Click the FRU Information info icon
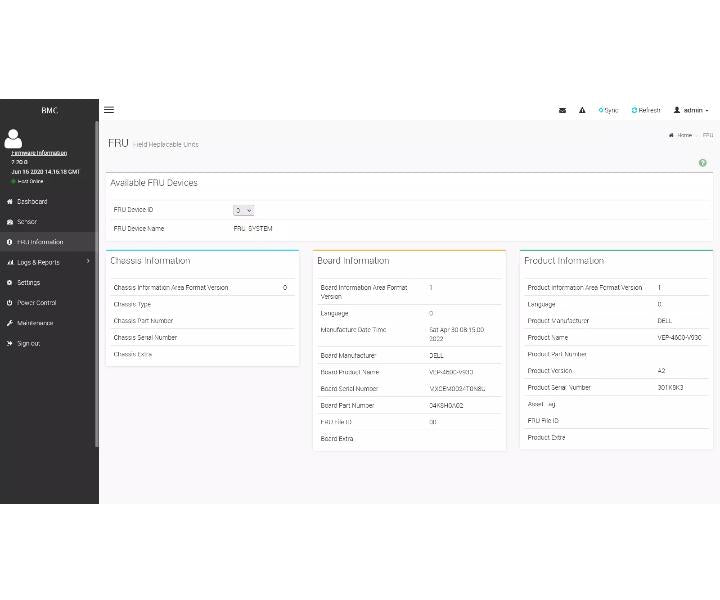720x600 pixels. click(10, 242)
